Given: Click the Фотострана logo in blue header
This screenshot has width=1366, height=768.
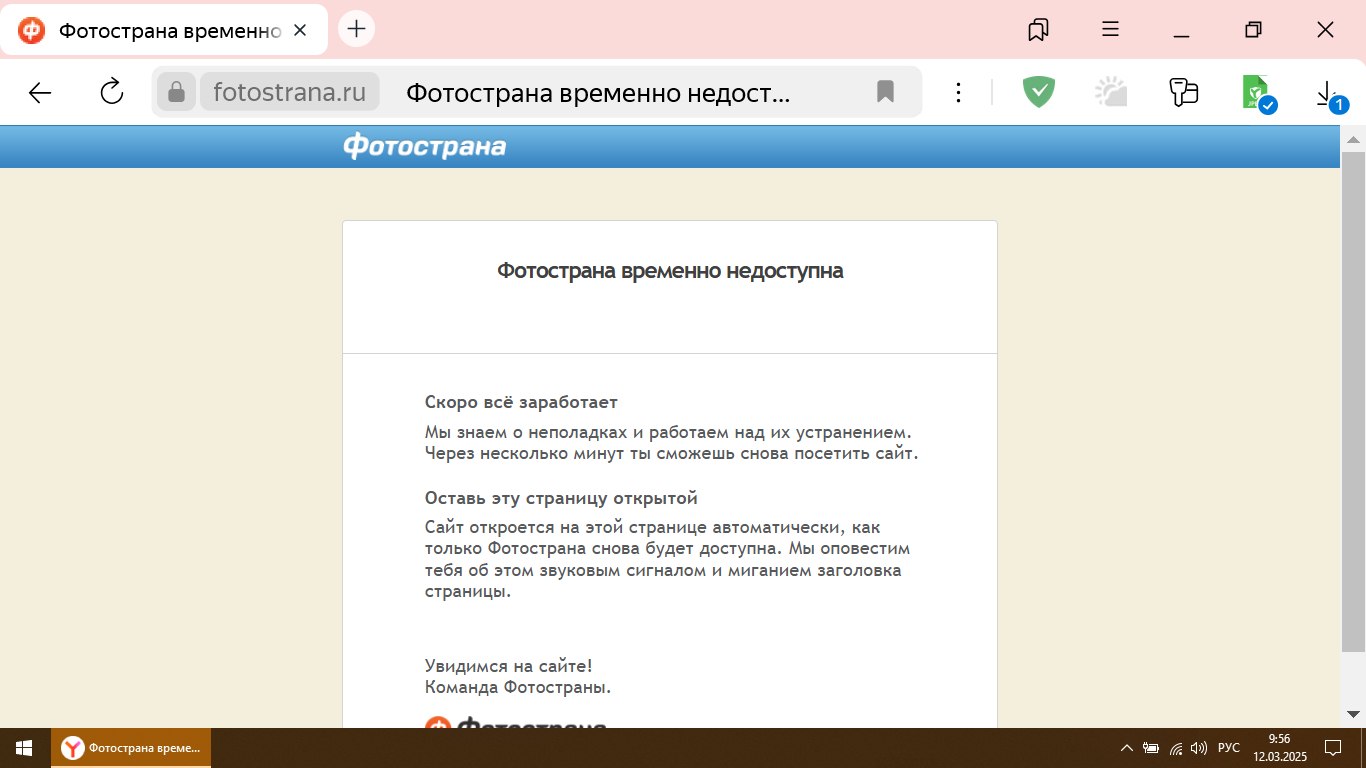Looking at the screenshot, I should [424, 147].
